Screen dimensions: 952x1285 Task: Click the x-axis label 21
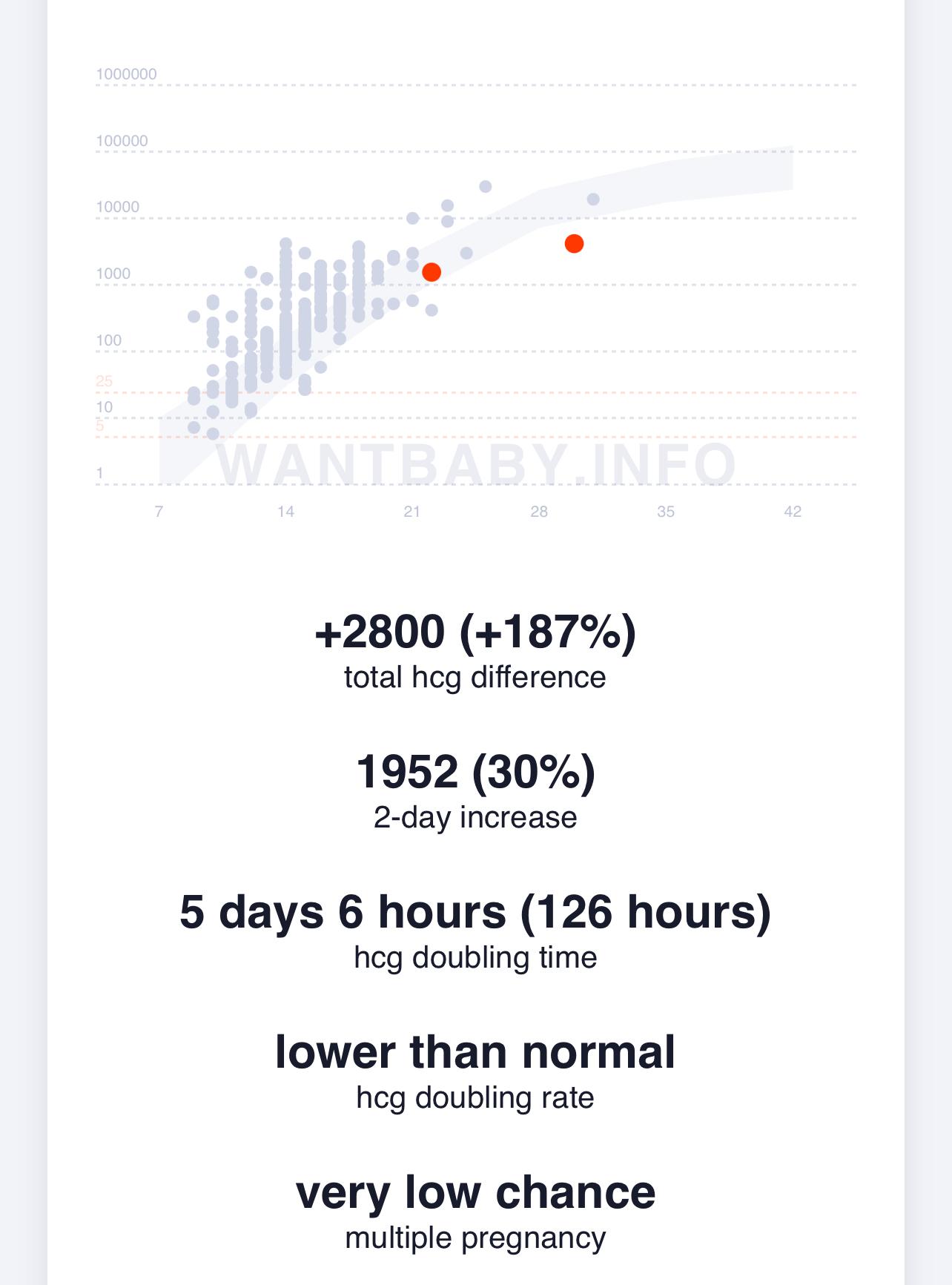point(412,512)
